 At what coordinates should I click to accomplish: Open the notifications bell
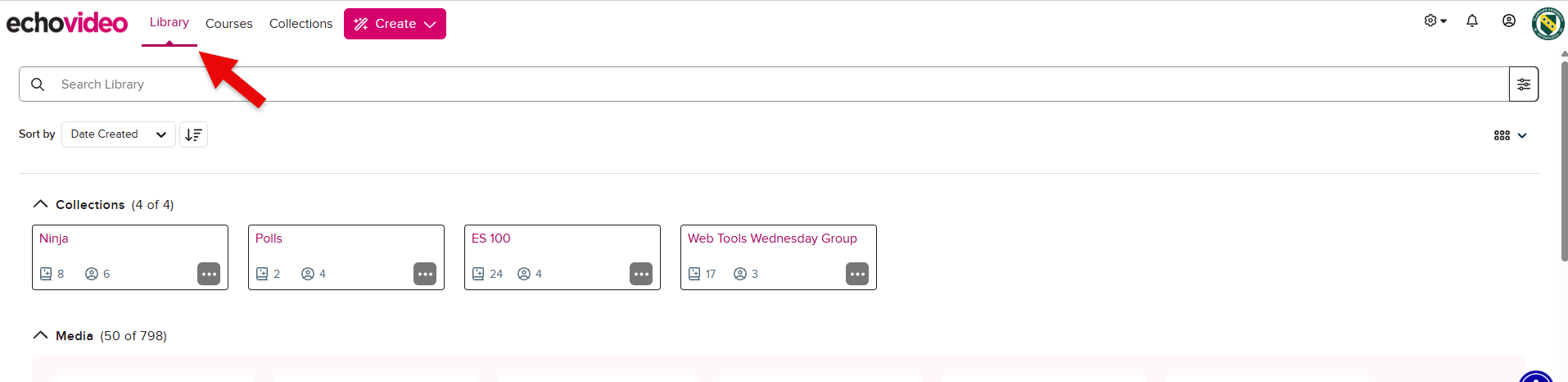coord(1471,21)
